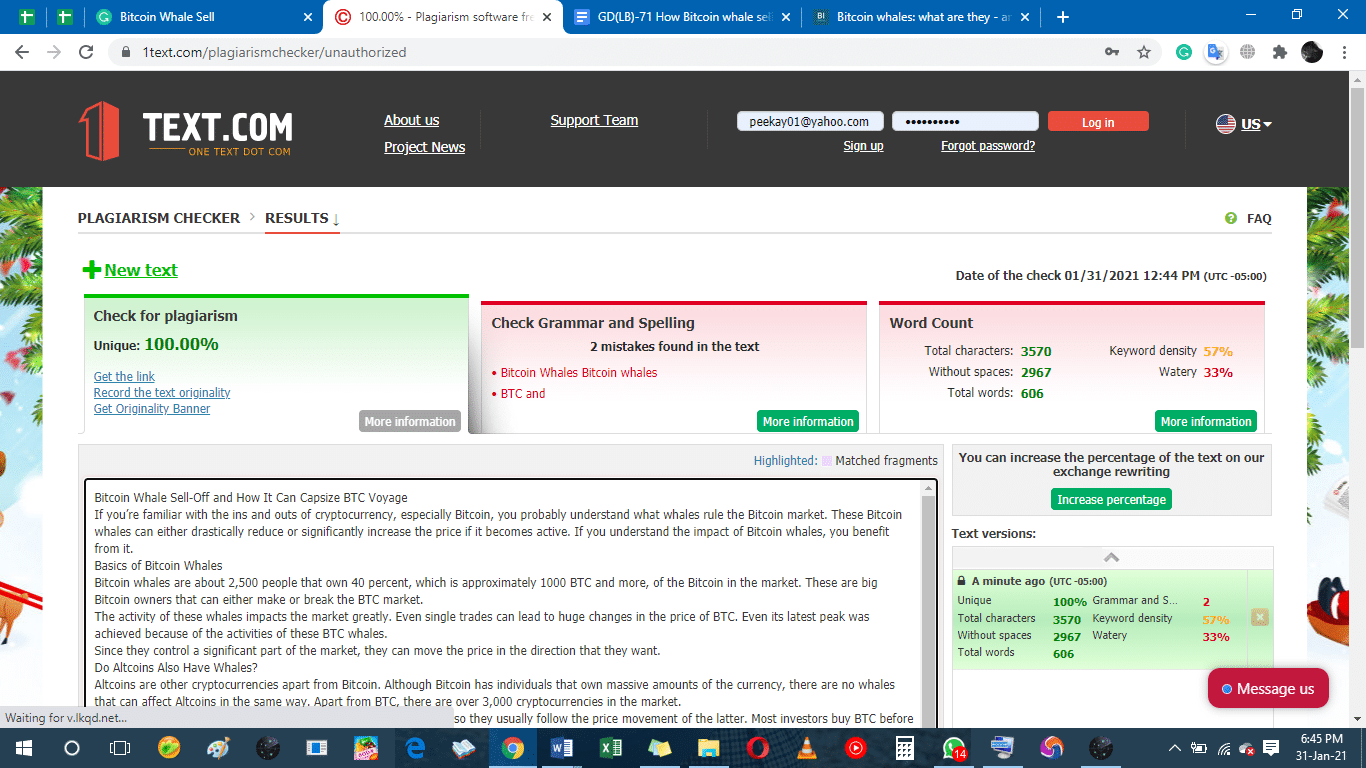Image resolution: width=1366 pixels, height=768 pixels.
Task: Click the RESULTS breadcrumb tab
Action: (x=302, y=218)
